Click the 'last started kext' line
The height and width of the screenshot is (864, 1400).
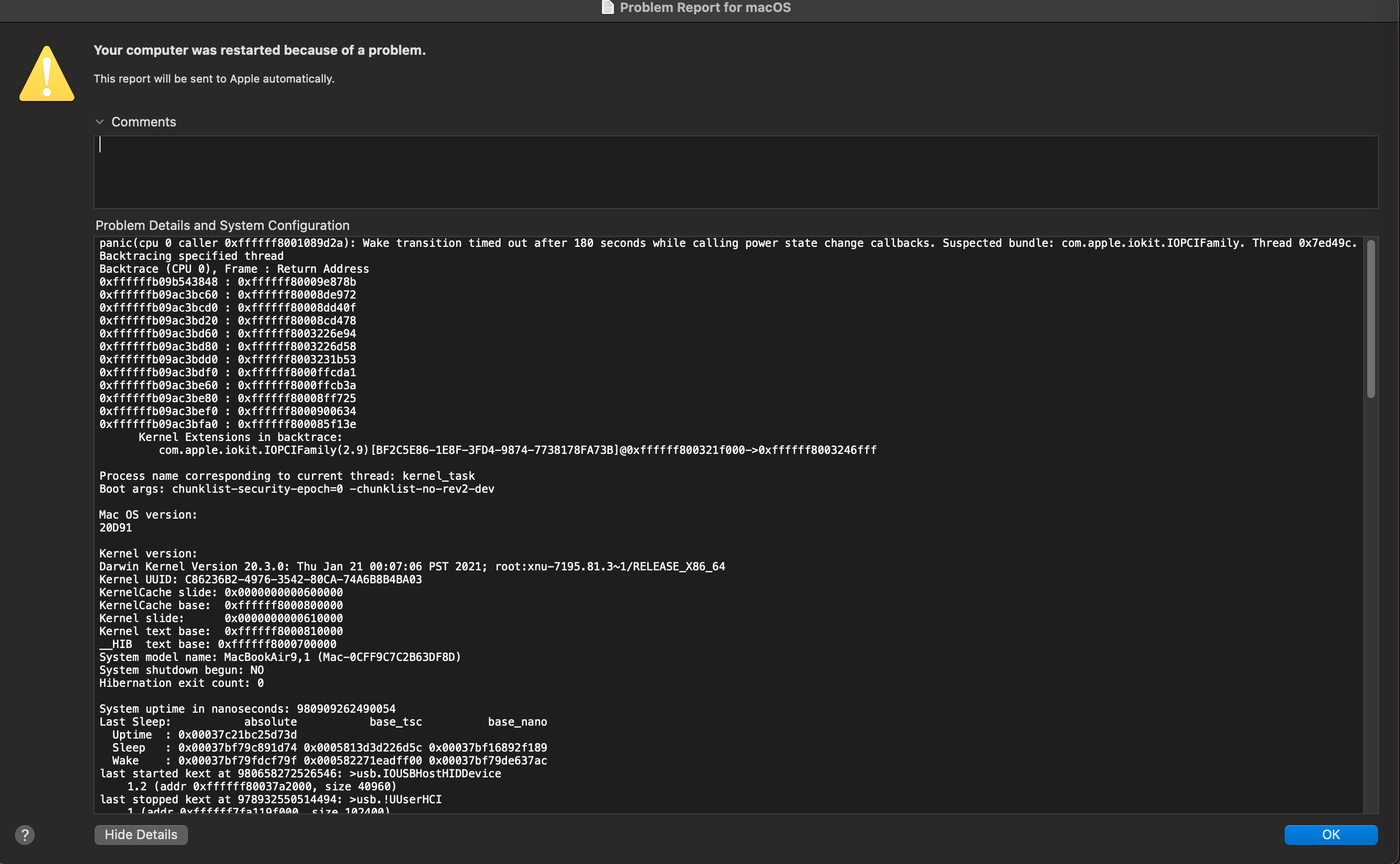(300, 774)
